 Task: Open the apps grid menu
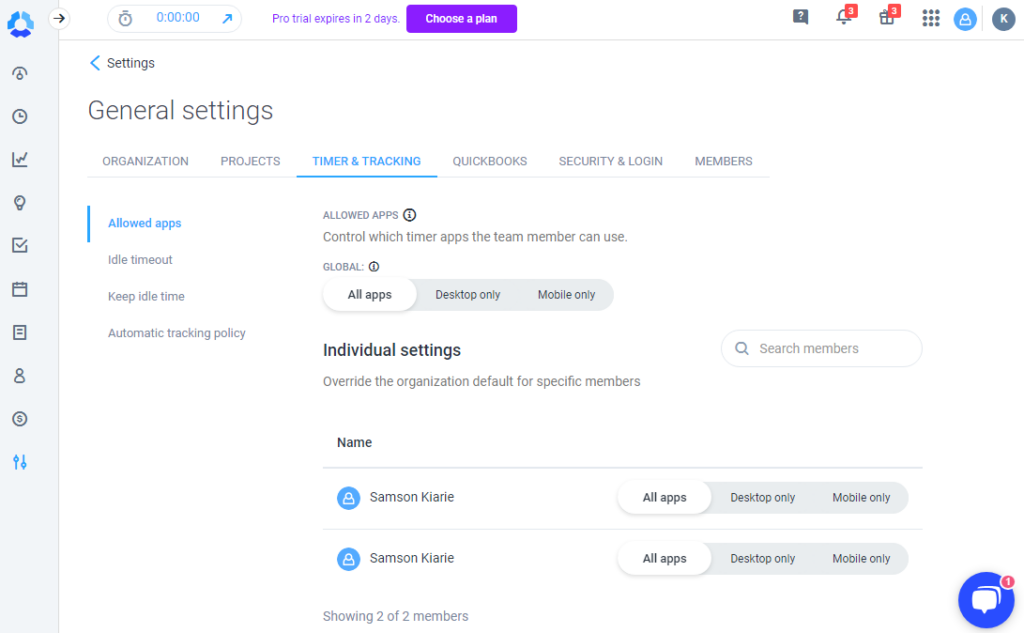pos(930,18)
